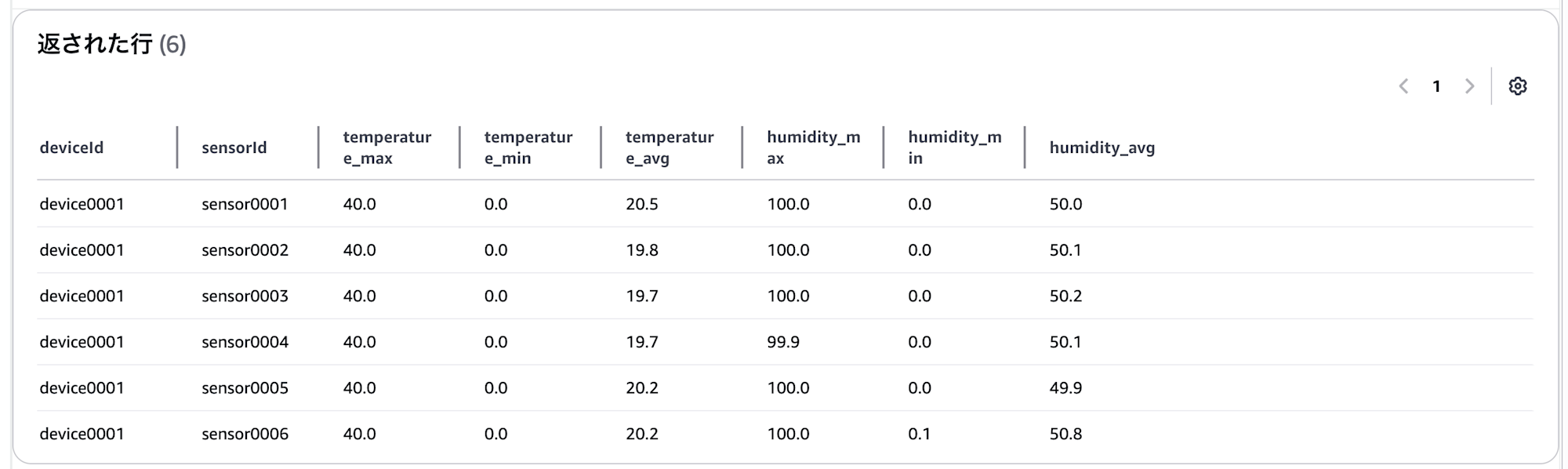Click humidity_min value 0.1
The height and width of the screenshot is (469, 1568).
click(919, 434)
